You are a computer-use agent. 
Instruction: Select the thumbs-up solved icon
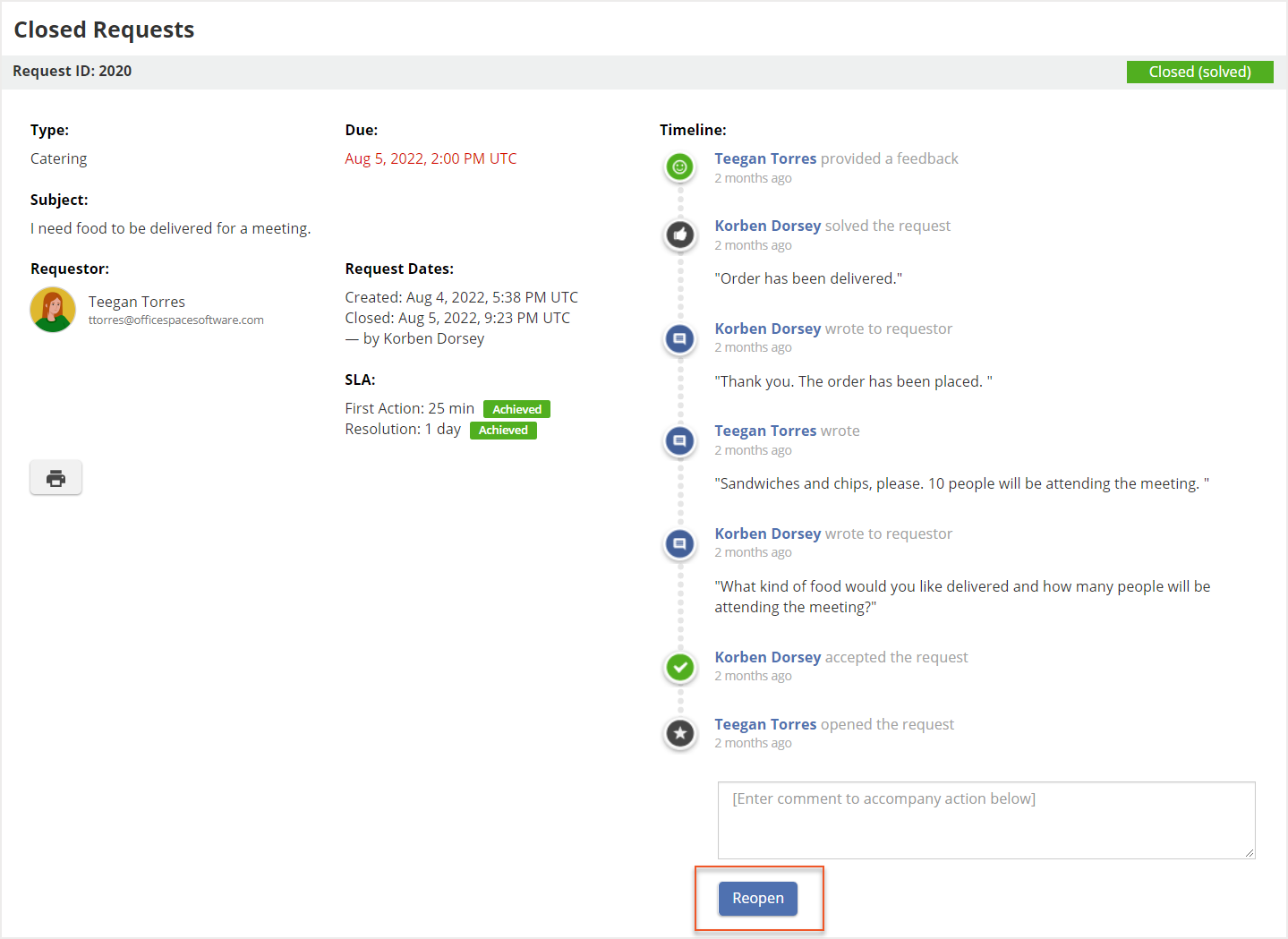pyautogui.click(x=679, y=235)
